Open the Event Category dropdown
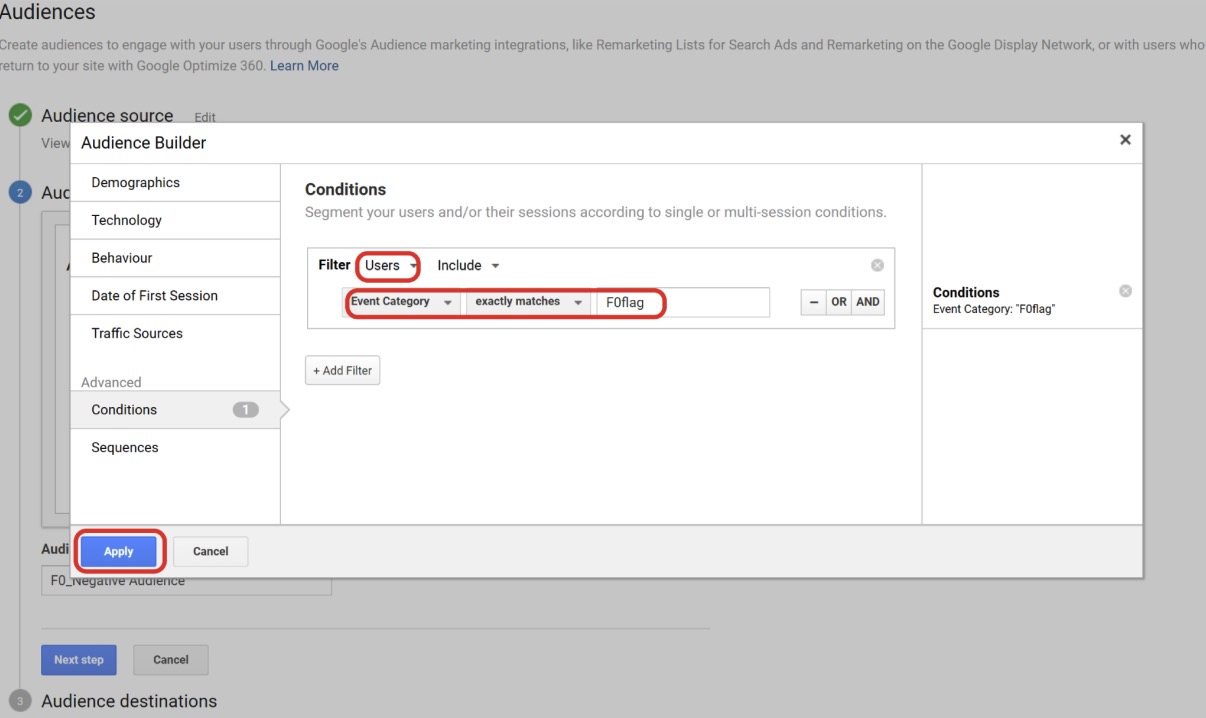Viewport: 1206px width, 718px height. [401, 302]
